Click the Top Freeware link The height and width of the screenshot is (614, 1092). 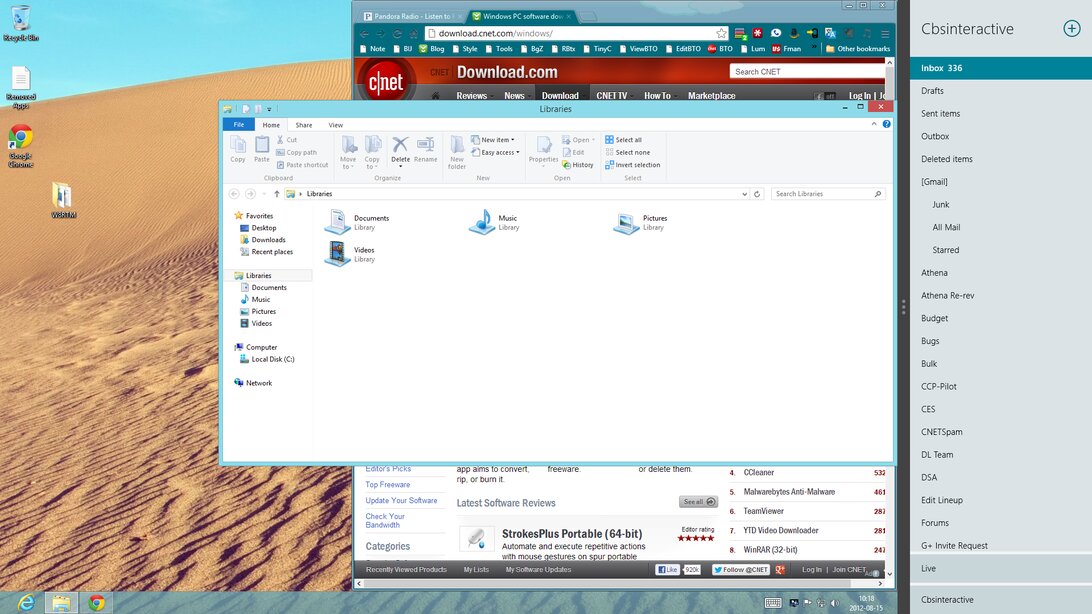click(x=387, y=485)
